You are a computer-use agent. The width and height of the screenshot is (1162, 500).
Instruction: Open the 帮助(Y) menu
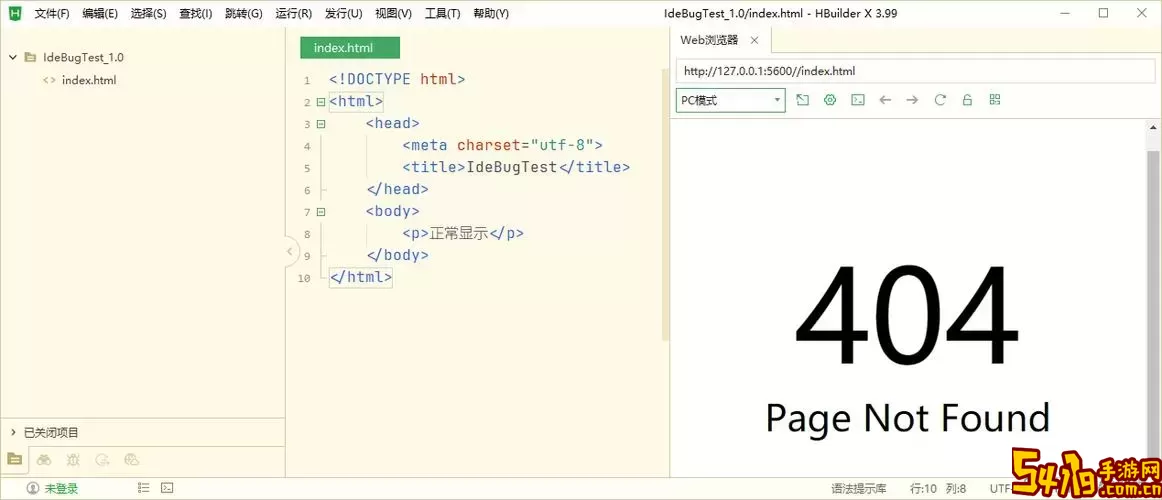click(491, 13)
